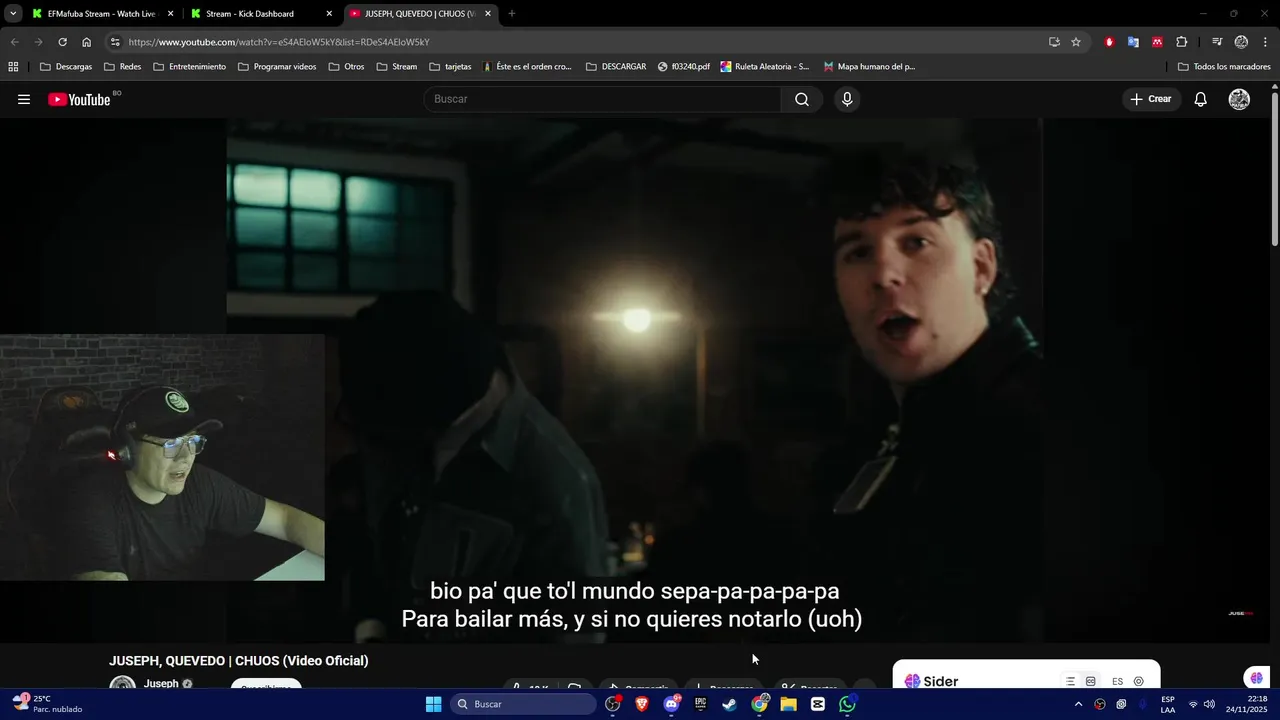
Task: Navigate back with the browser arrow
Action: pos(14,42)
